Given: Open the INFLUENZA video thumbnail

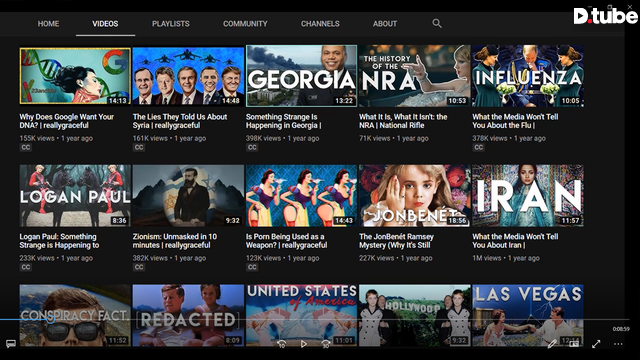Looking at the screenshot, I should 528,76.
